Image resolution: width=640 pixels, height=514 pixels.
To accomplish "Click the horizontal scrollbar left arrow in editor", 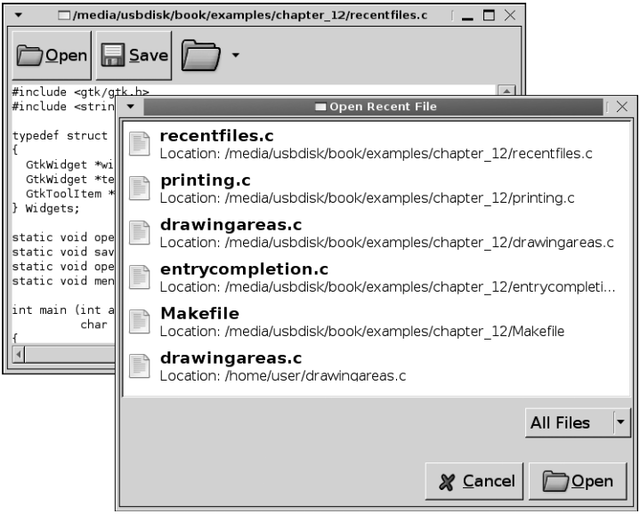I will point(20,354).
